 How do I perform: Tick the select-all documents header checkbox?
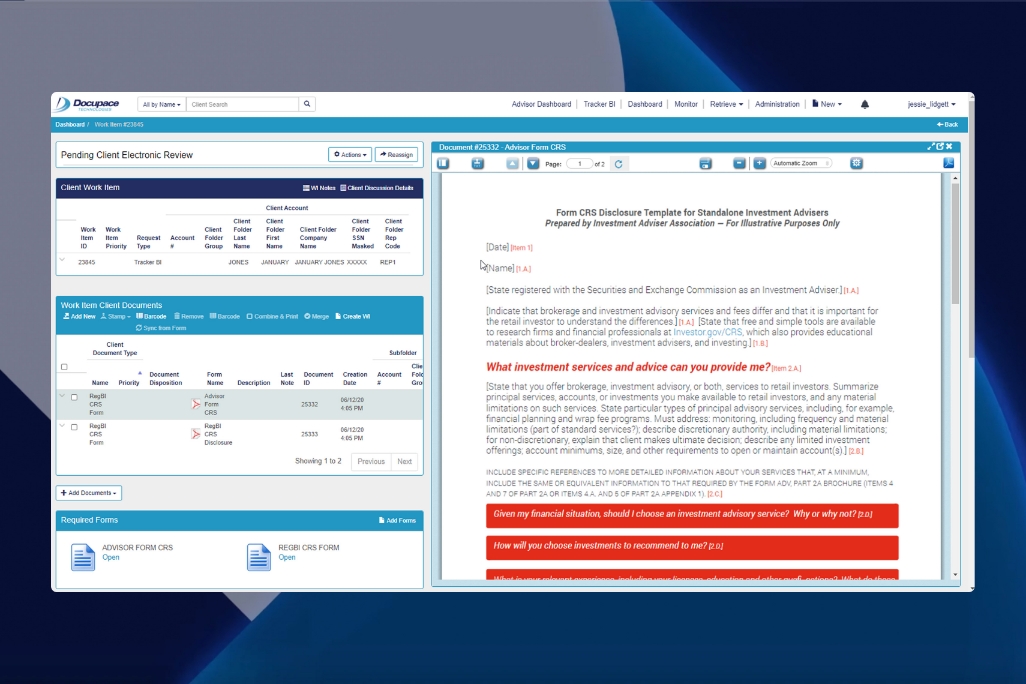point(65,367)
